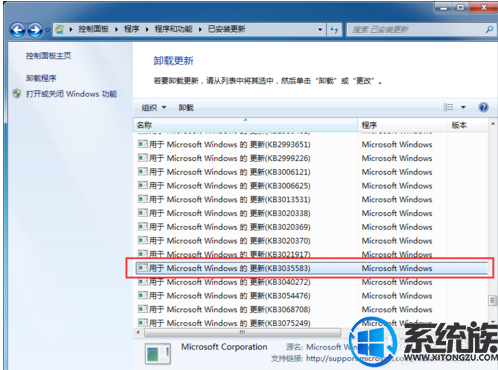Select update KB3054476 row
The height and width of the screenshot is (370, 498).
pos(312,296)
